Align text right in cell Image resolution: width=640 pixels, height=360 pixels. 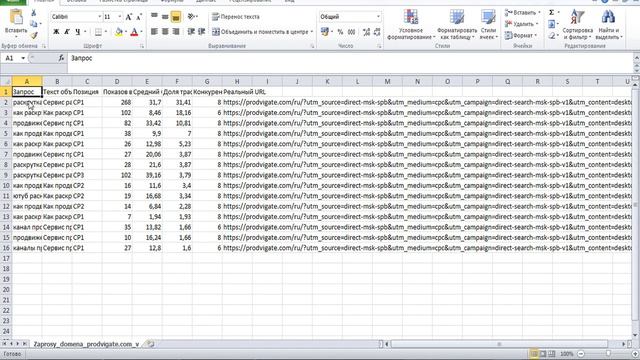coord(176,32)
